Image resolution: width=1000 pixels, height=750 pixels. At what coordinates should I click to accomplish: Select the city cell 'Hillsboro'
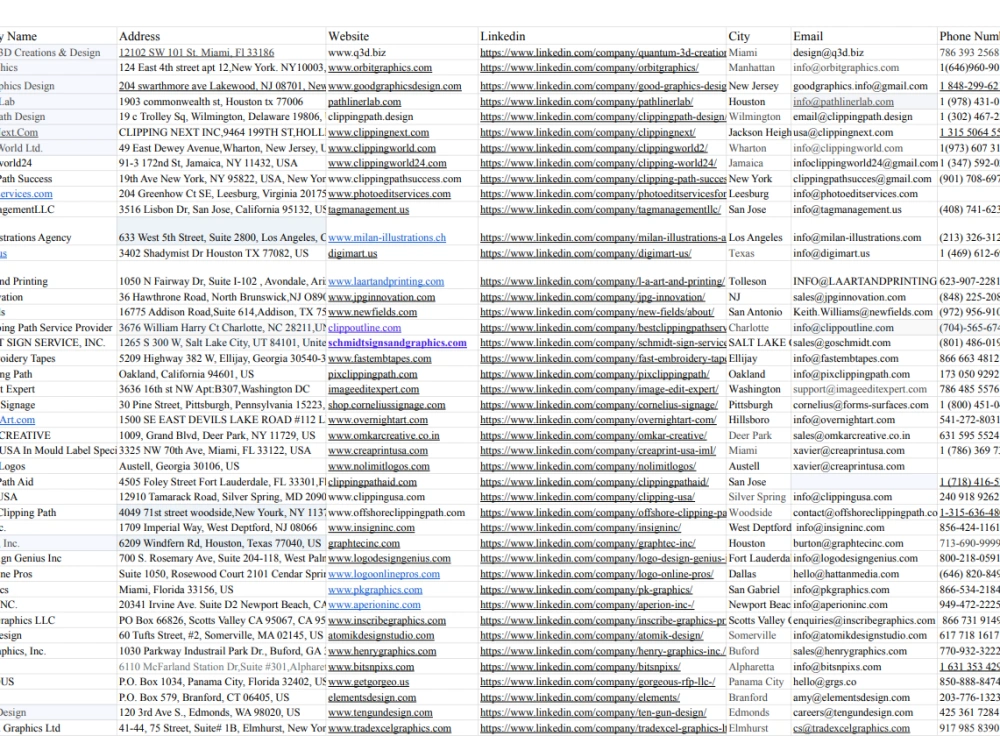759,420
